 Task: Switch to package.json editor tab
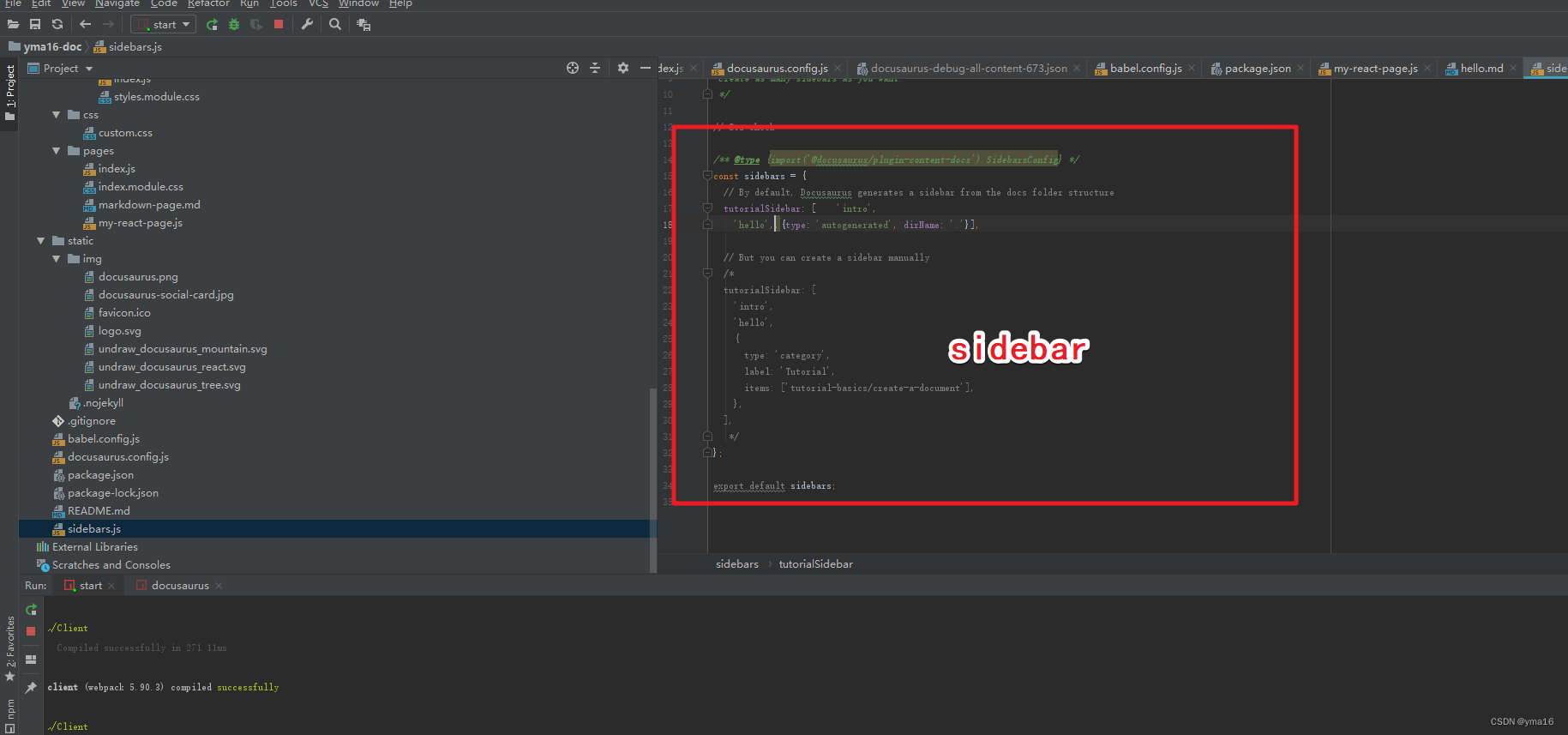(x=1257, y=69)
